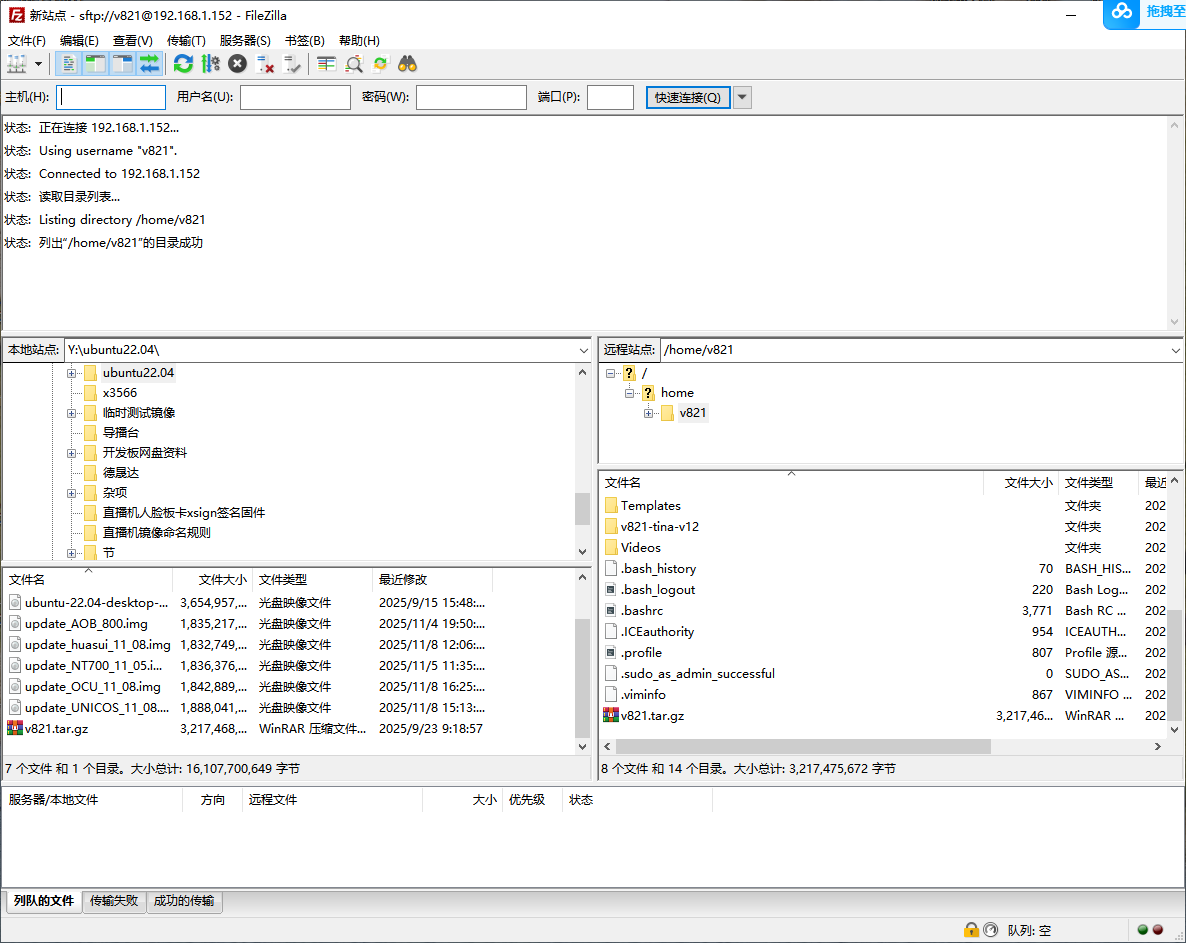Sort remote files by 文件大小 column
This screenshot has height=943, width=1186.
[x=1019, y=482]
